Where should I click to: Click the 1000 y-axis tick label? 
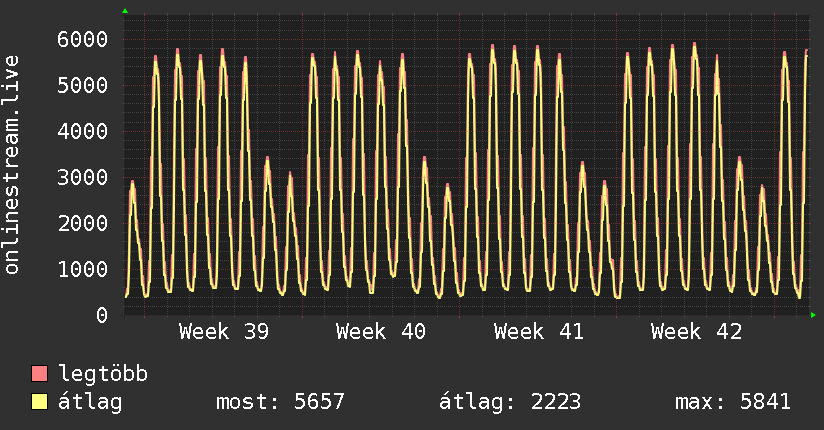(83, 269)
